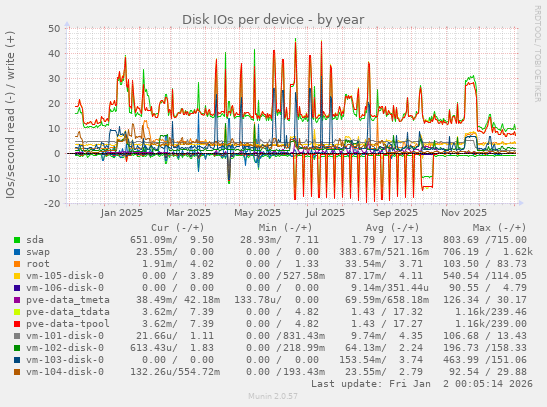The width and height of the screenshot is (547, 407).
Task: Click the vm-106-disk-0 average 9.14m/351.44u
Action: (390, 288)
